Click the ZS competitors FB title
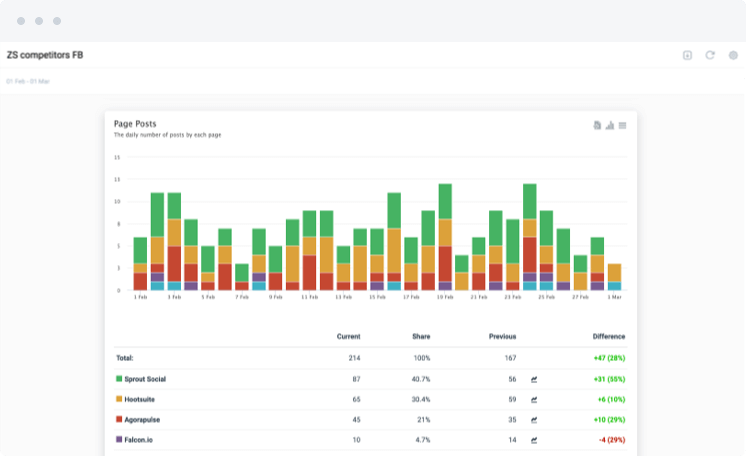The image size is (746, 456). (x=45, y=55)
